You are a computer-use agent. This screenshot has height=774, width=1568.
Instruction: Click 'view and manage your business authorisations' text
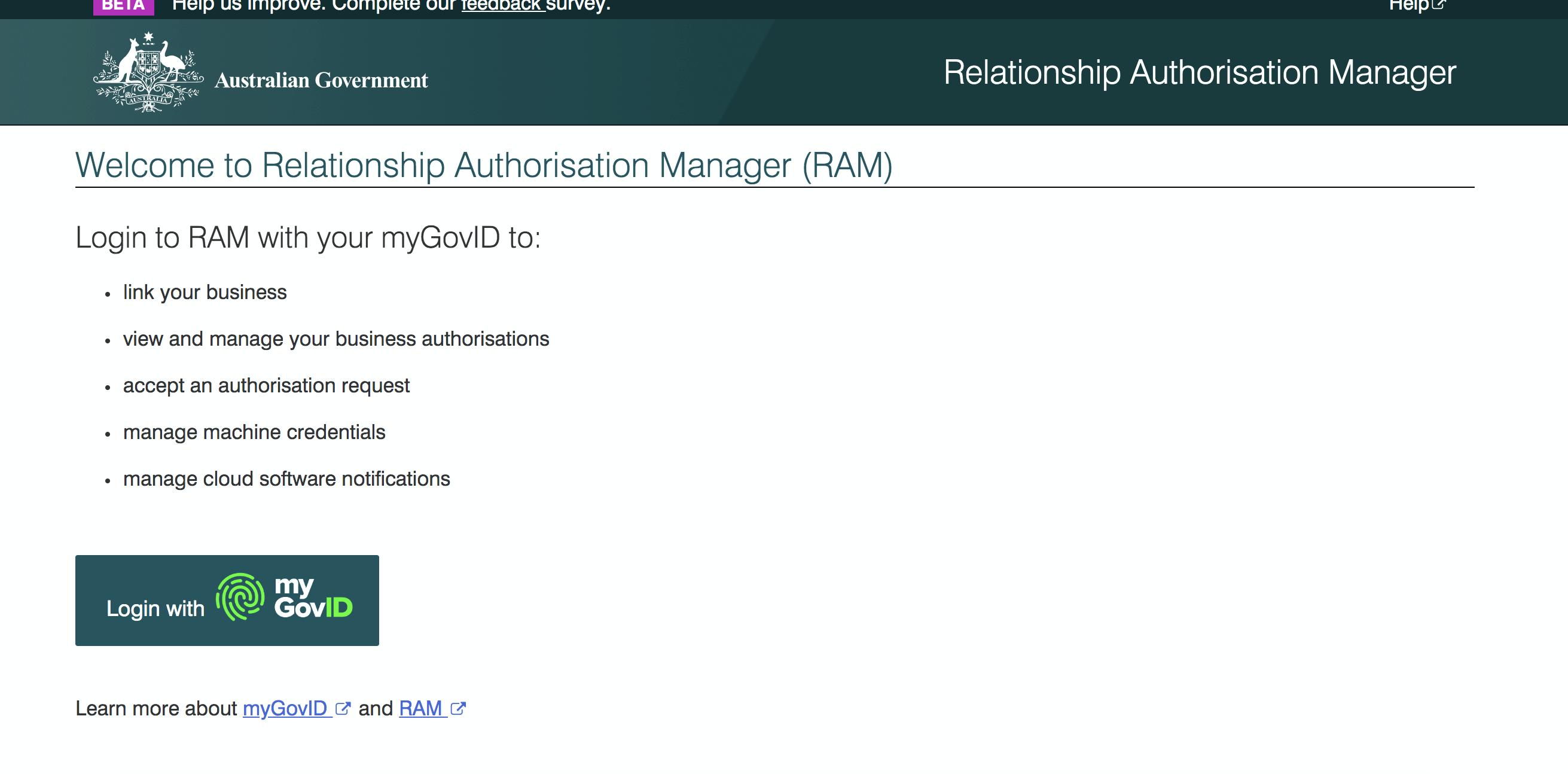(336, 339)
